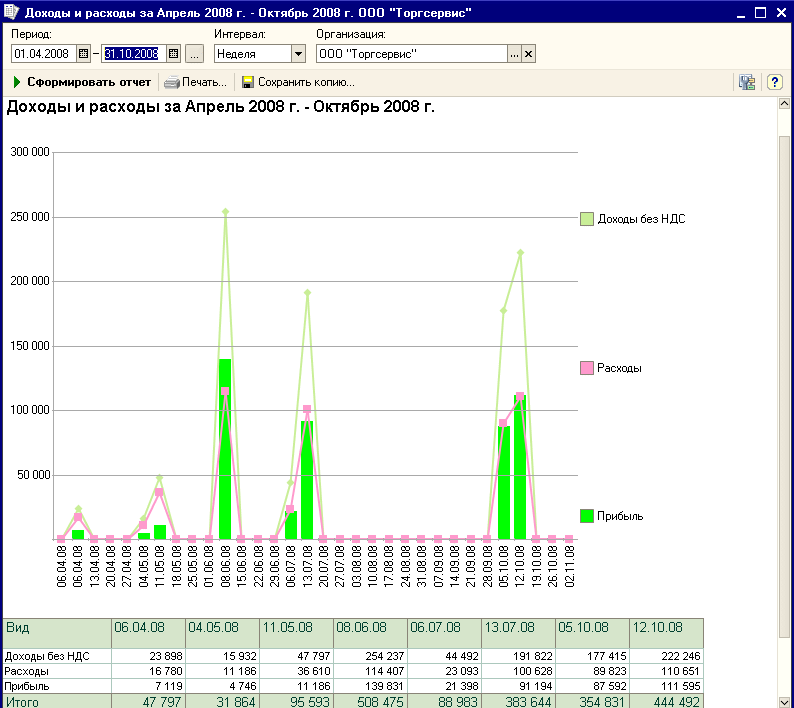Click the end date field 31.10.2008
Viewport: 794px width, 708px height.
point(132,54)
